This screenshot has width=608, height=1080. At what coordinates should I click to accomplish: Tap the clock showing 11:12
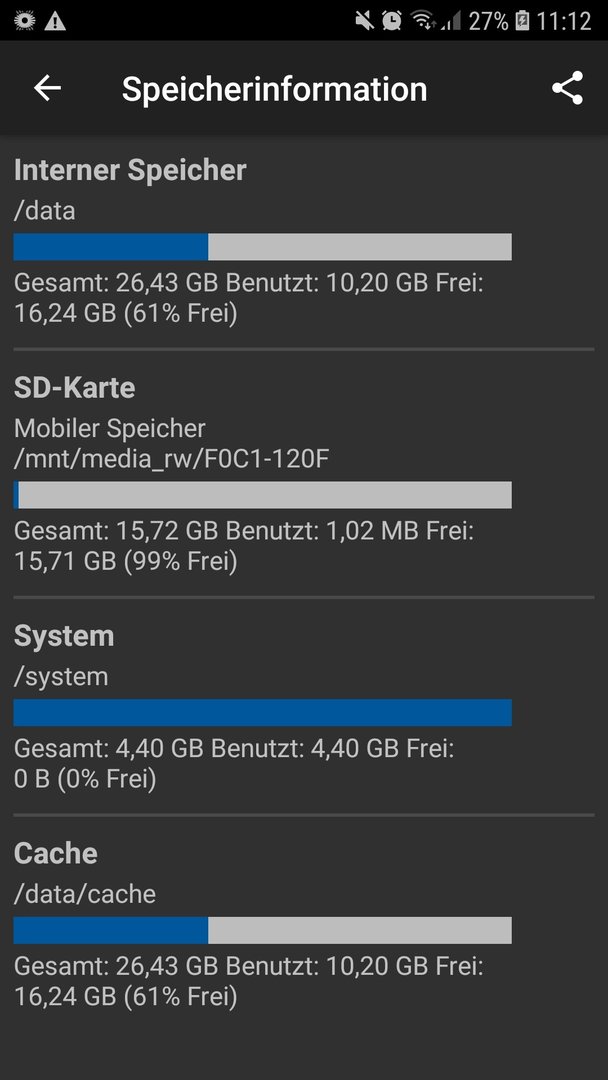(x=564, y=21)
